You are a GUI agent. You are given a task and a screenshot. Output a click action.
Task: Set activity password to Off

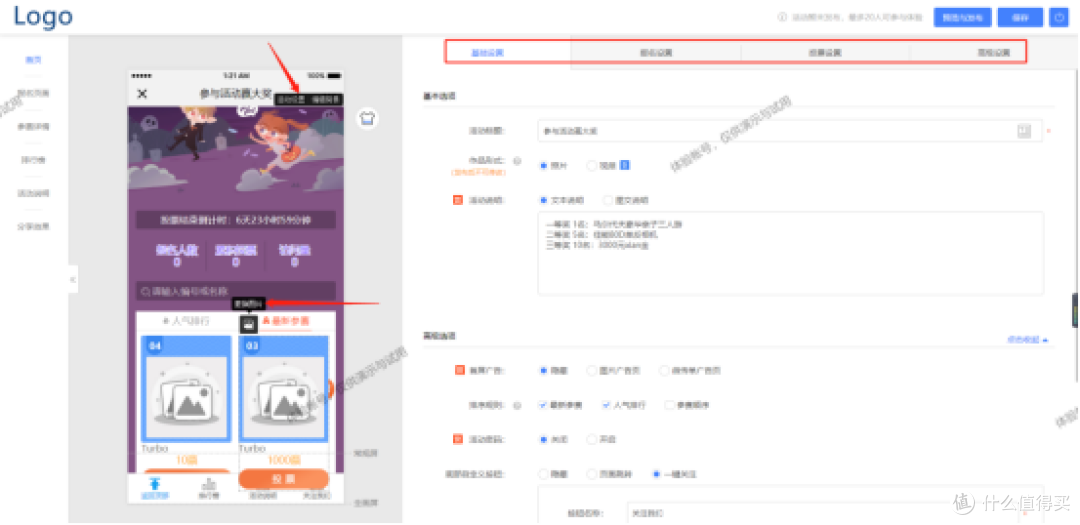[x=544, y=439]
